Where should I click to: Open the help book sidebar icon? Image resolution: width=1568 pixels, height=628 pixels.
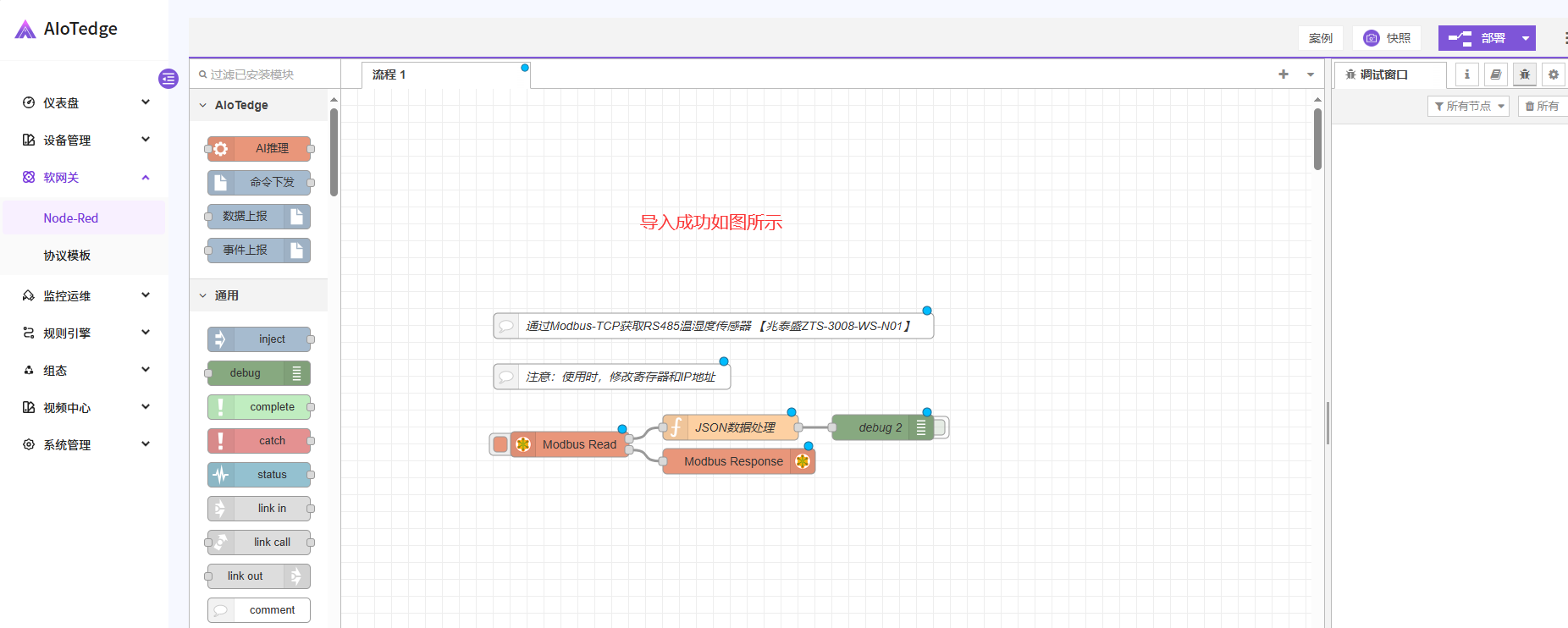[x=1496, y=74]
